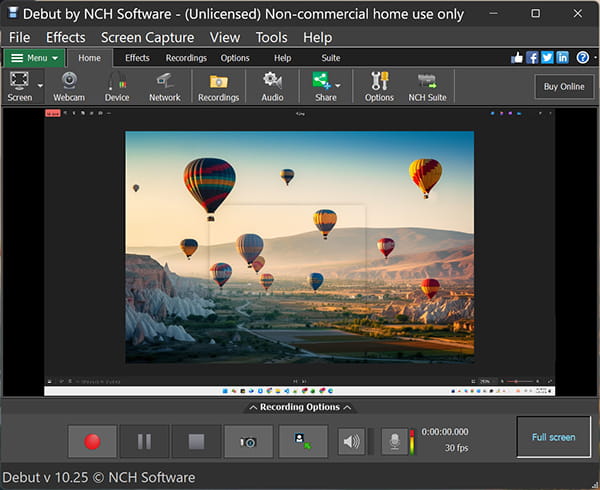Open the File menu
600x490 pixels.
click(x=20, y=37)
